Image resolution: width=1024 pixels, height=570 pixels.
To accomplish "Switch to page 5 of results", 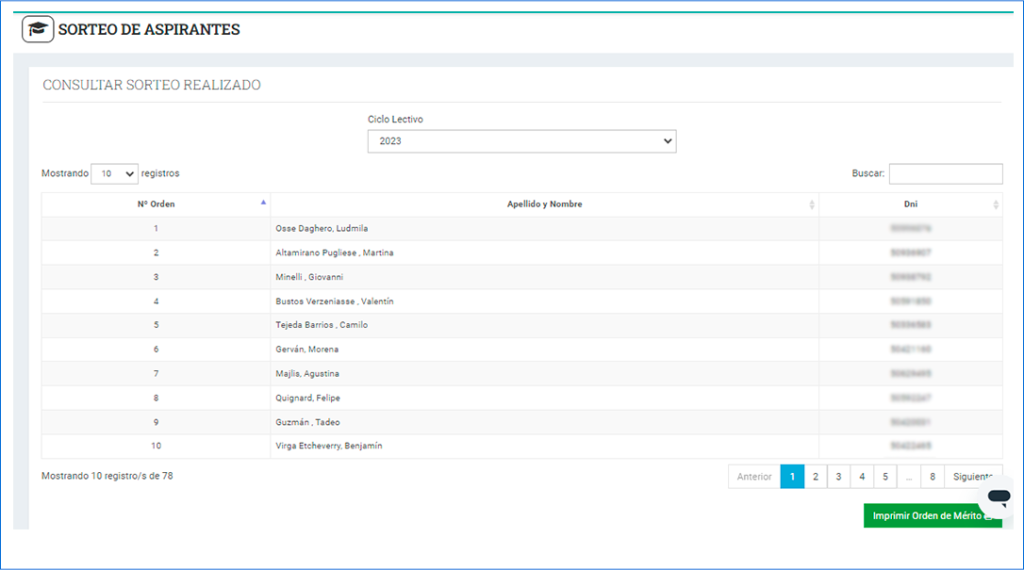I will 885,477.
